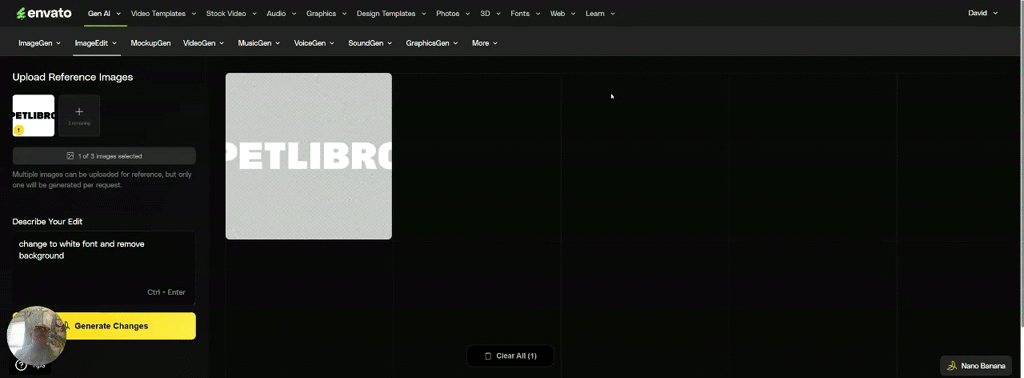Click the yellow badge on PETLIBRO thumbnail
Screen dimensions: 1024x378
point(19,130)
